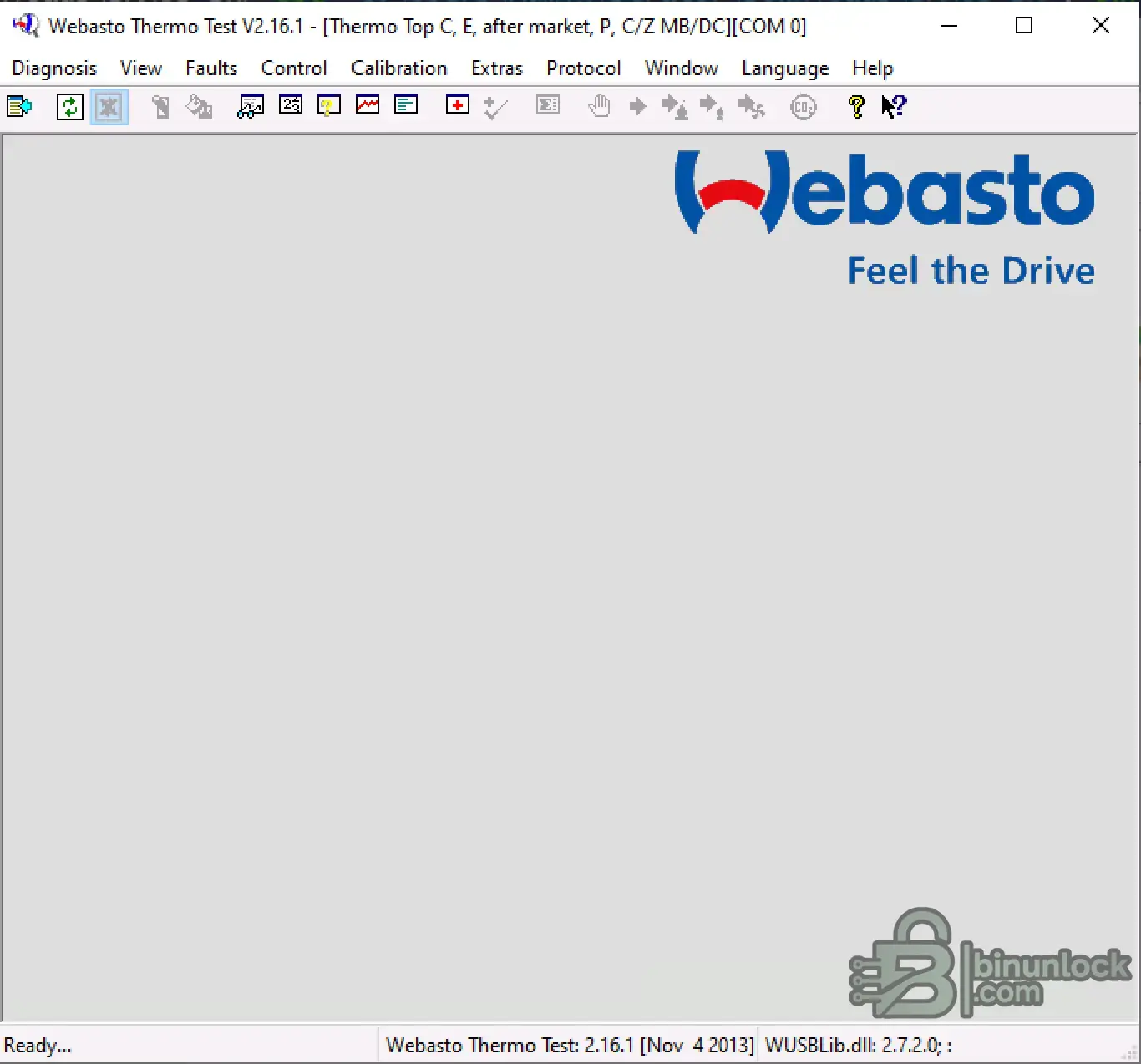This screenshot has height=1064, width=1141.
Task: Click the red graph chart window icon
Action: [368, 104]
